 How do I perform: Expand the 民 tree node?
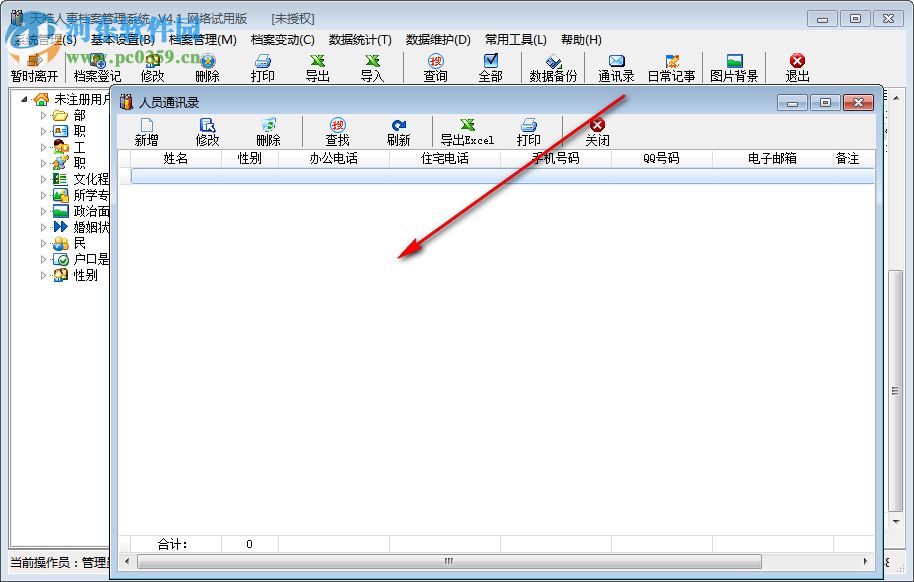tap(43, 243)
